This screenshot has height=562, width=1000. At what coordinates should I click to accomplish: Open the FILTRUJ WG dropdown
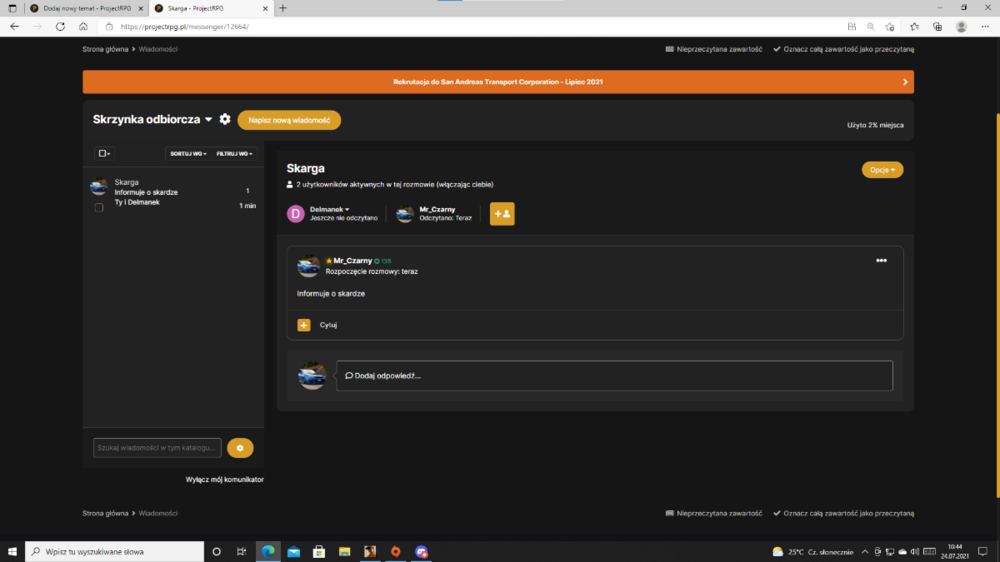coord(234,154)
